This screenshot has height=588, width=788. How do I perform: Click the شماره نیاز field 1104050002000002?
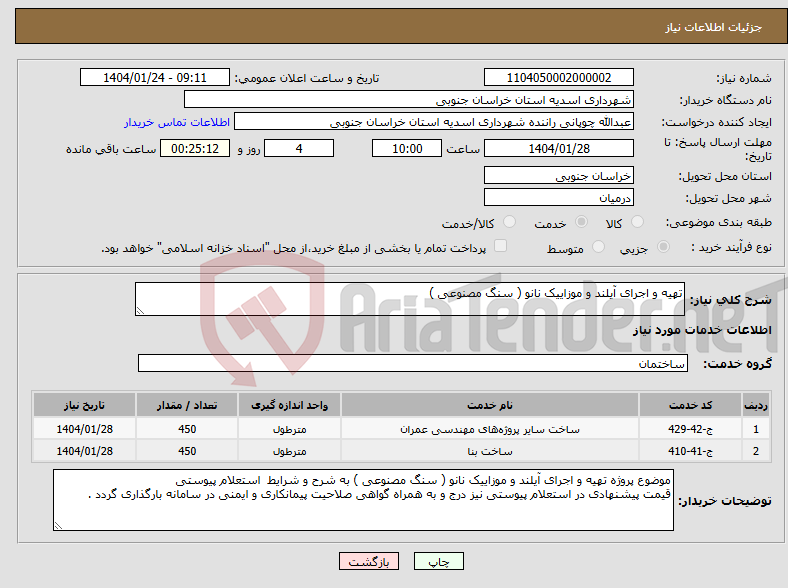(558, 77)
